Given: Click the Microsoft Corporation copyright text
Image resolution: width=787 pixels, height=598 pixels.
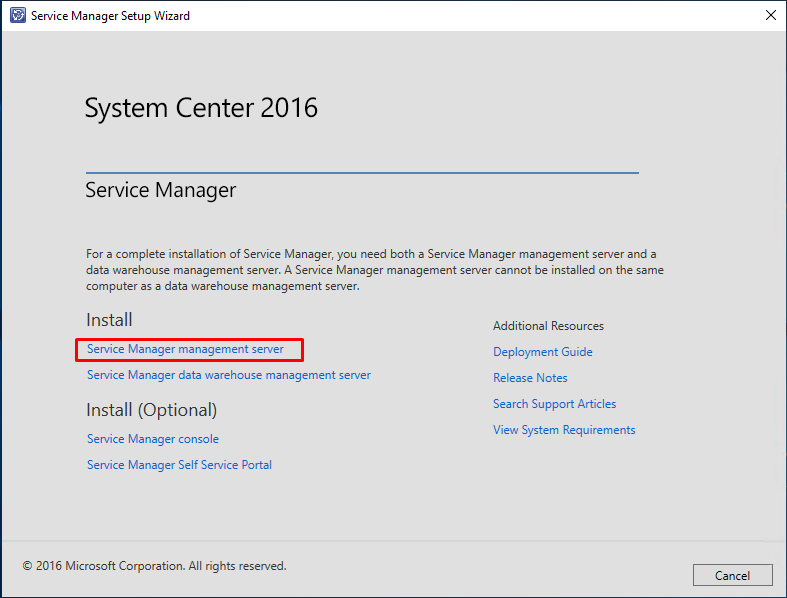Looking at the screenshot, I should click(154, 566).
